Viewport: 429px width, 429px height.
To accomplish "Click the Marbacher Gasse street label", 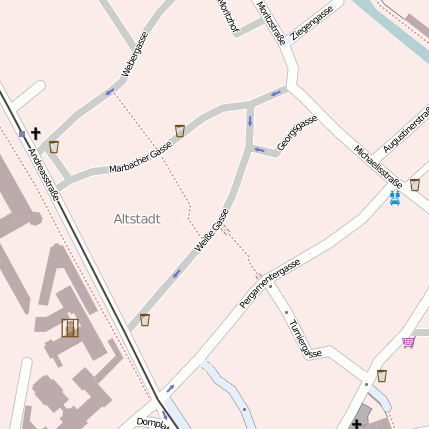I will (141, 157).
